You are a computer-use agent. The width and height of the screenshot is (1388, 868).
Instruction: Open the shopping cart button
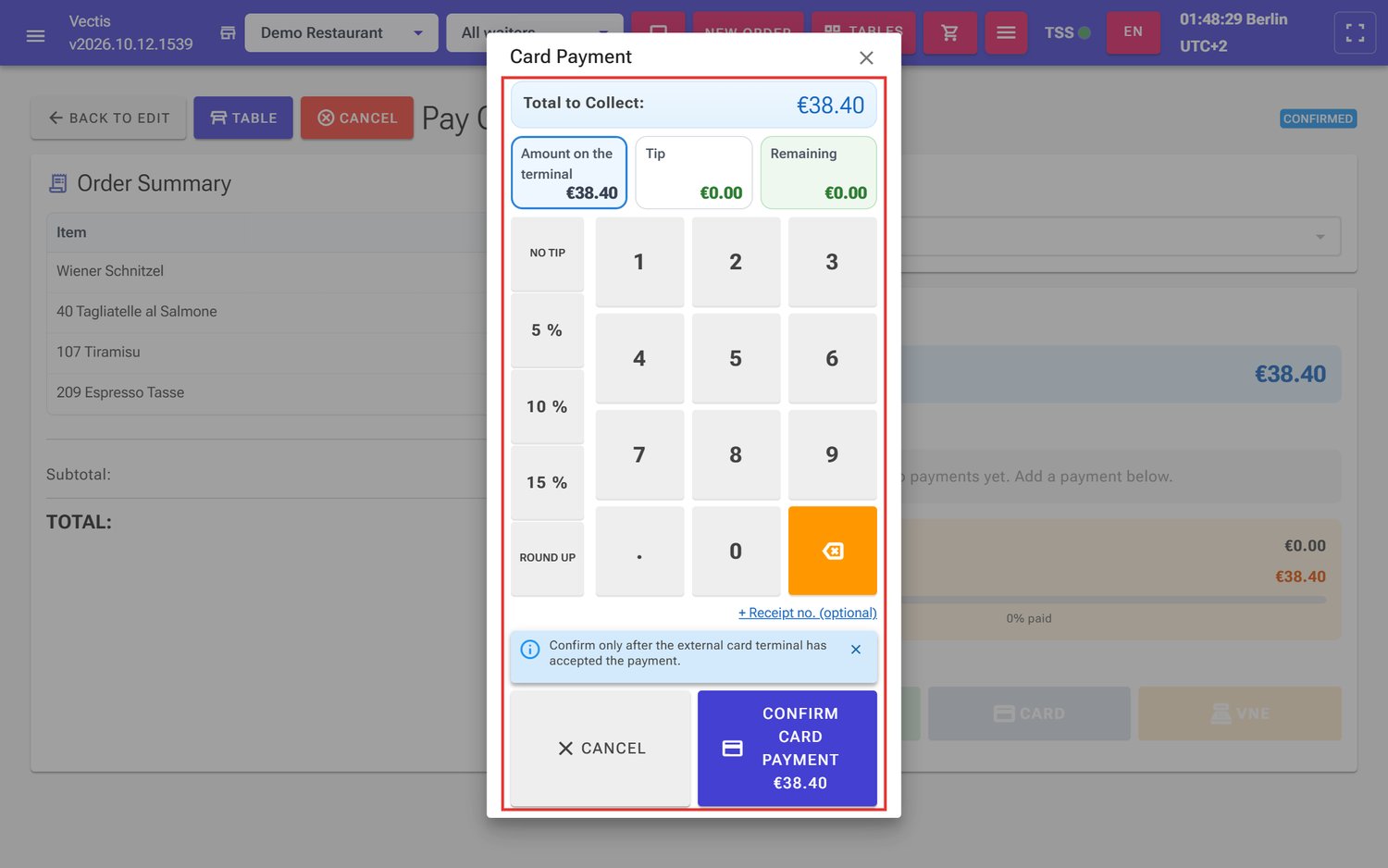click(949, 33)
